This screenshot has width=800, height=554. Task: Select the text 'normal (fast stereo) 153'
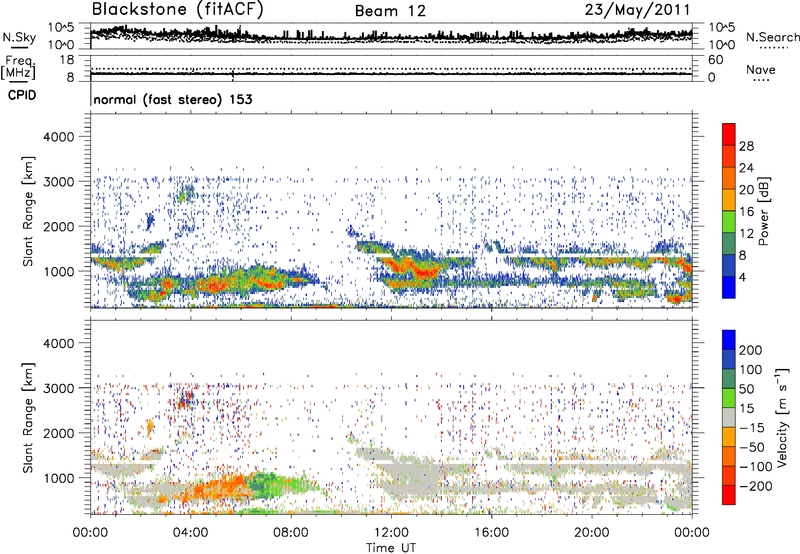click(173, 99)
